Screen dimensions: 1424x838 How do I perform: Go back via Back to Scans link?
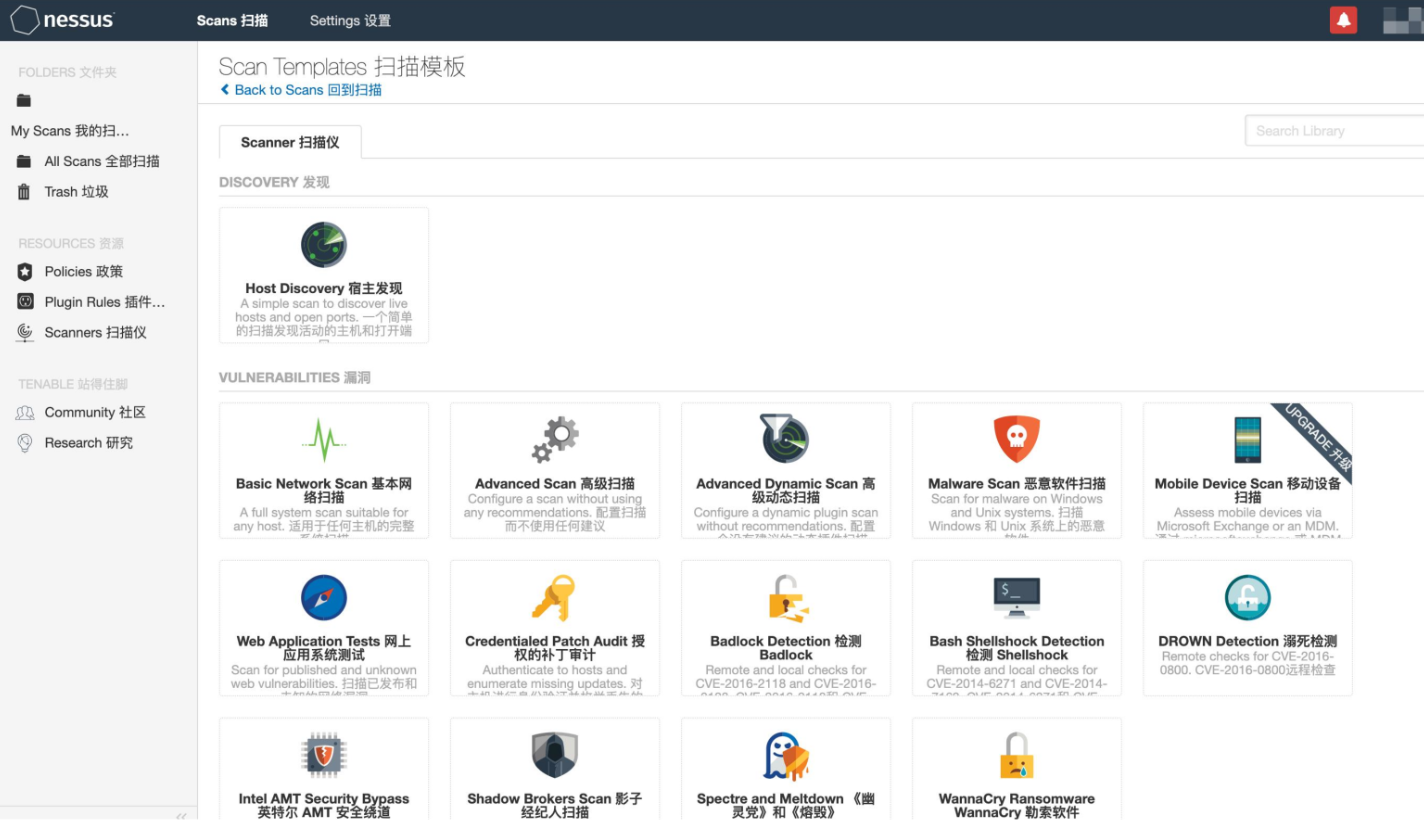(301, 90)
